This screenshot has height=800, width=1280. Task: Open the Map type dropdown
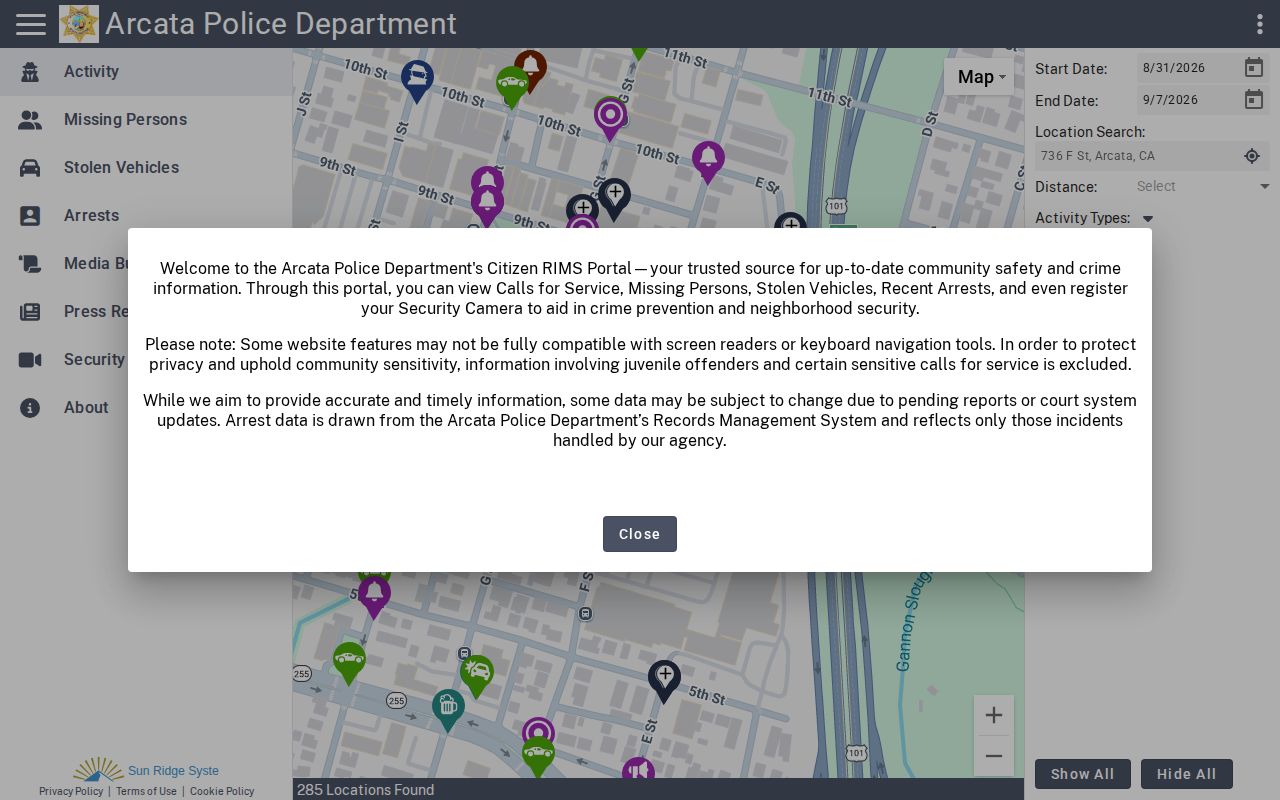(980, 77)
